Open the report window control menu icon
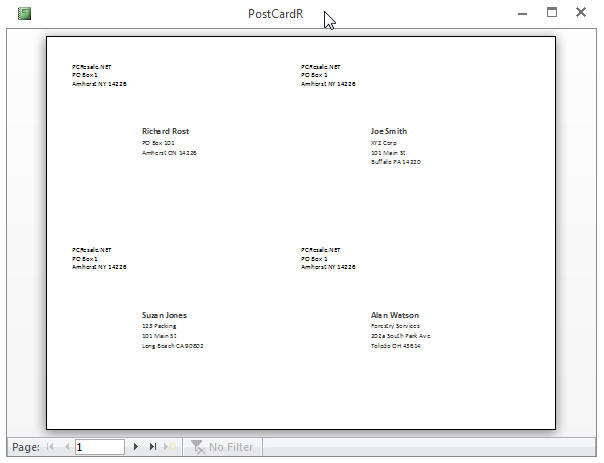 point(24,14)
